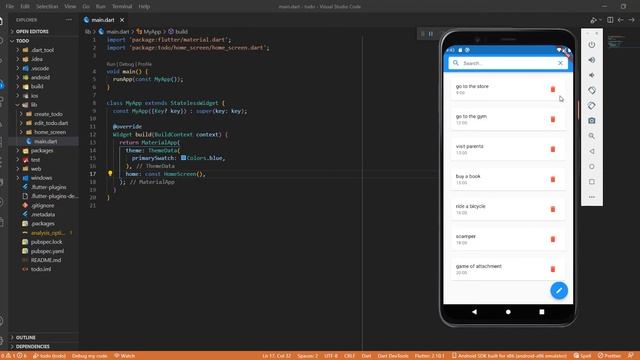
Task: Delete the 'scamper' todo item
Action: coord(553,239)
